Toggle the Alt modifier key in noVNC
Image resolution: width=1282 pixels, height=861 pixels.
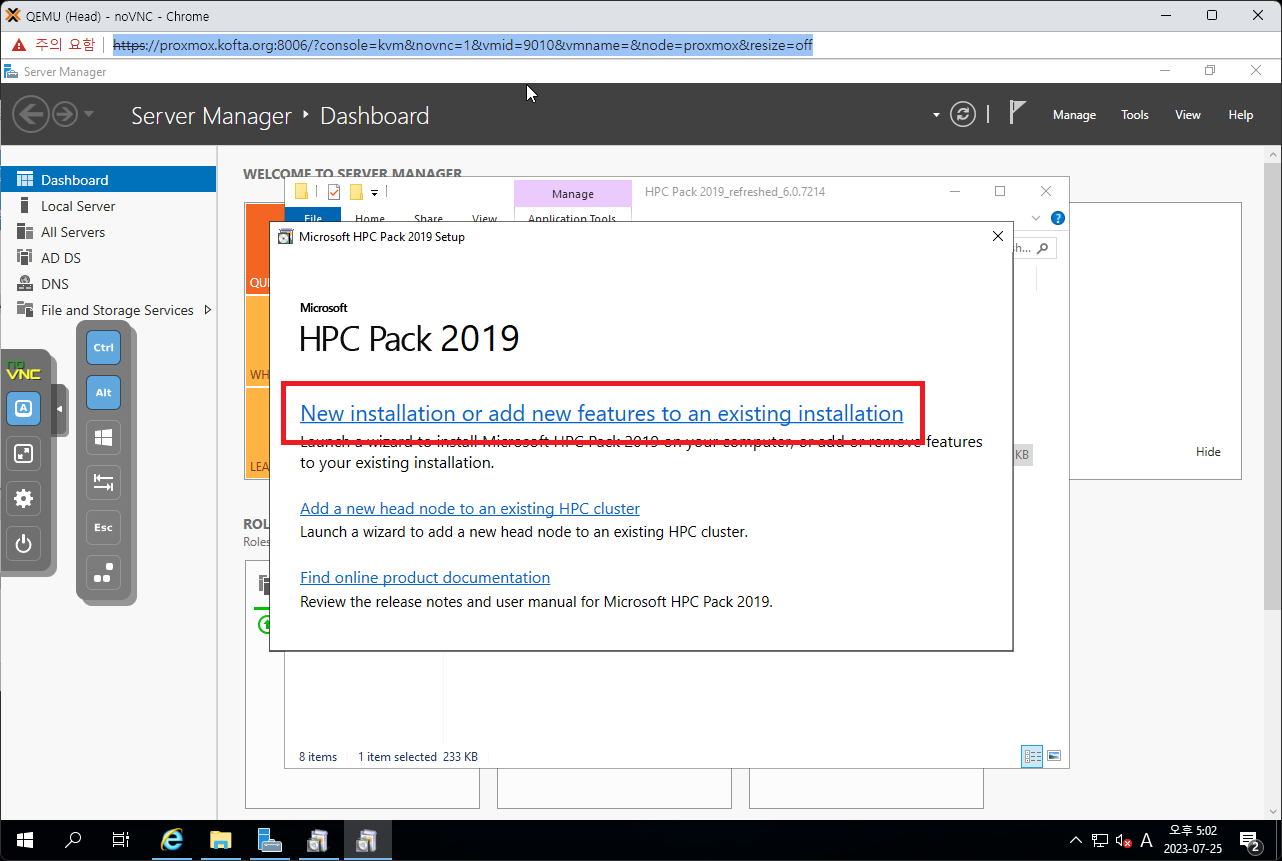tap(103, 392)
